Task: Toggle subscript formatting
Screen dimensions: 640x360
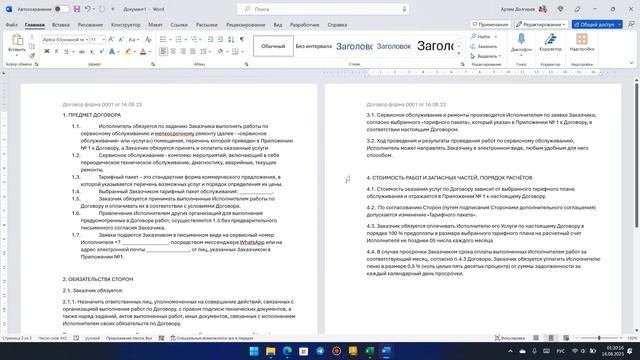Action: tap(92, 51)
